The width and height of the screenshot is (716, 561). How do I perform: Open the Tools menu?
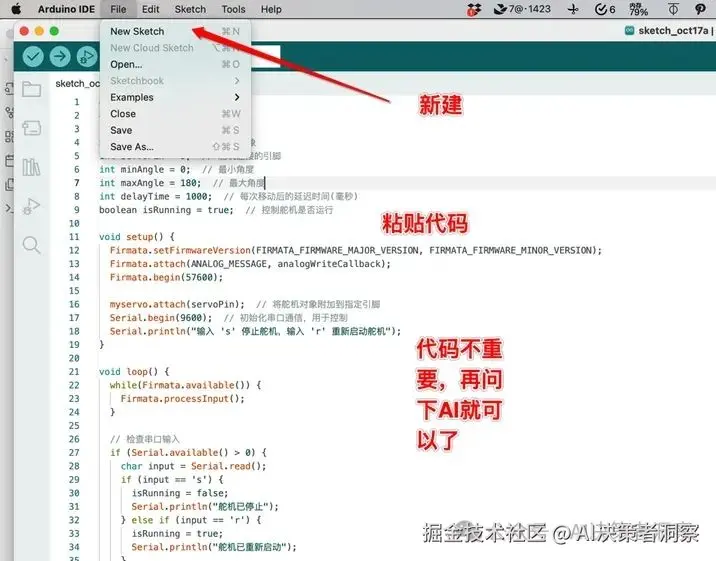233,9
